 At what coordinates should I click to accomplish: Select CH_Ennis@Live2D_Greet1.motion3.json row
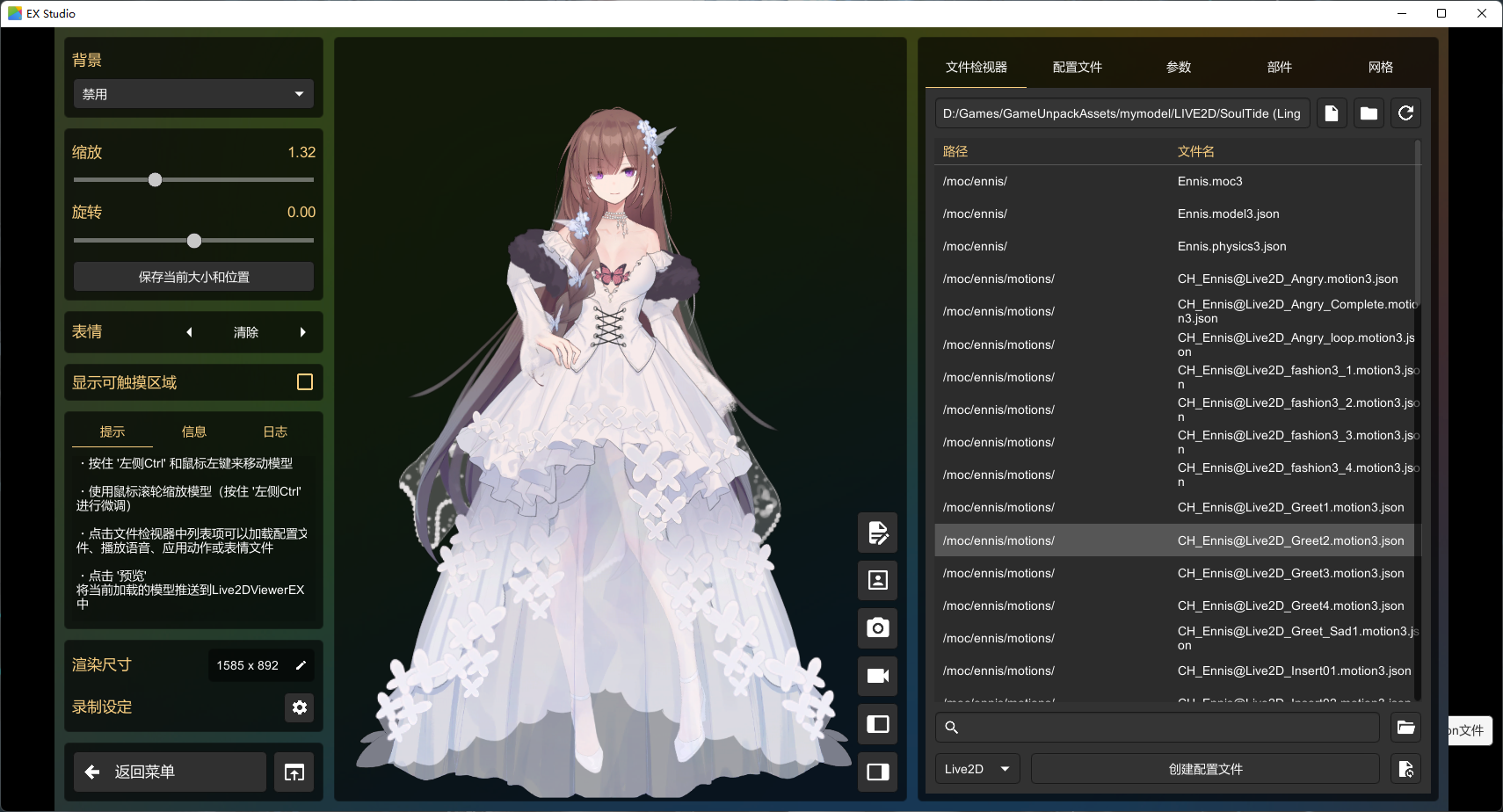pos(1175,507)
